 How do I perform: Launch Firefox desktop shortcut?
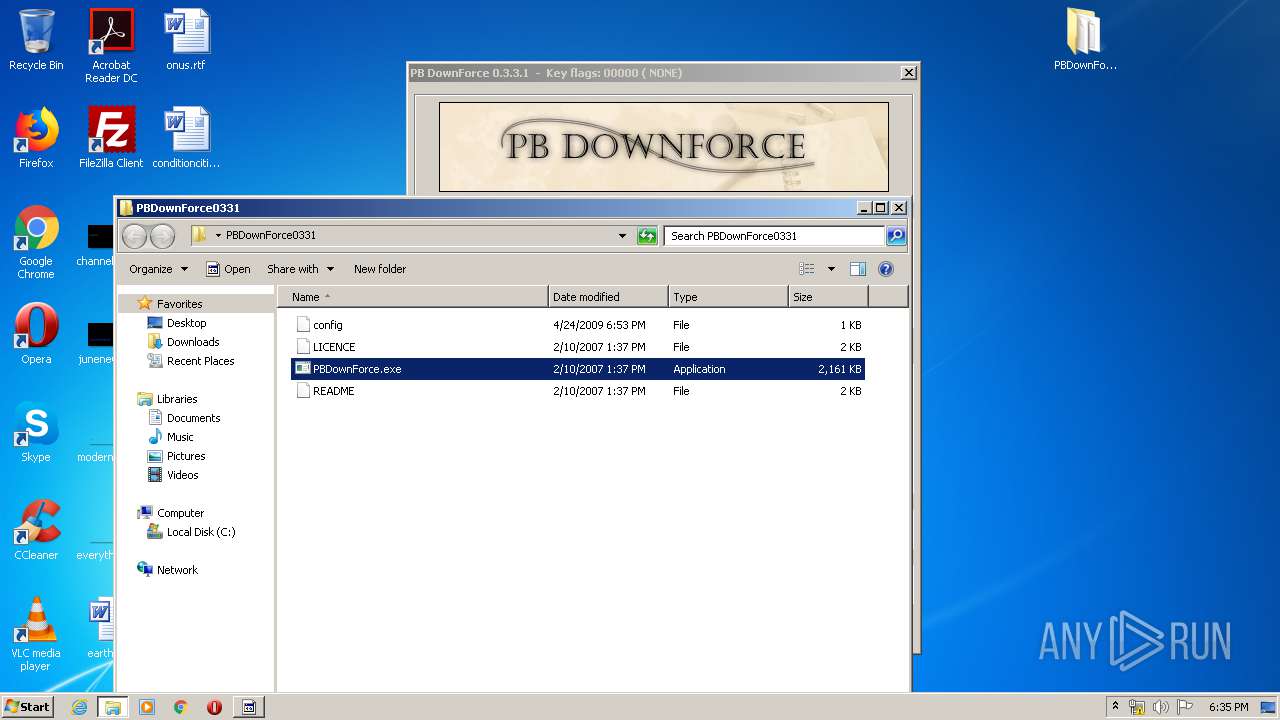tap(36, 138)
